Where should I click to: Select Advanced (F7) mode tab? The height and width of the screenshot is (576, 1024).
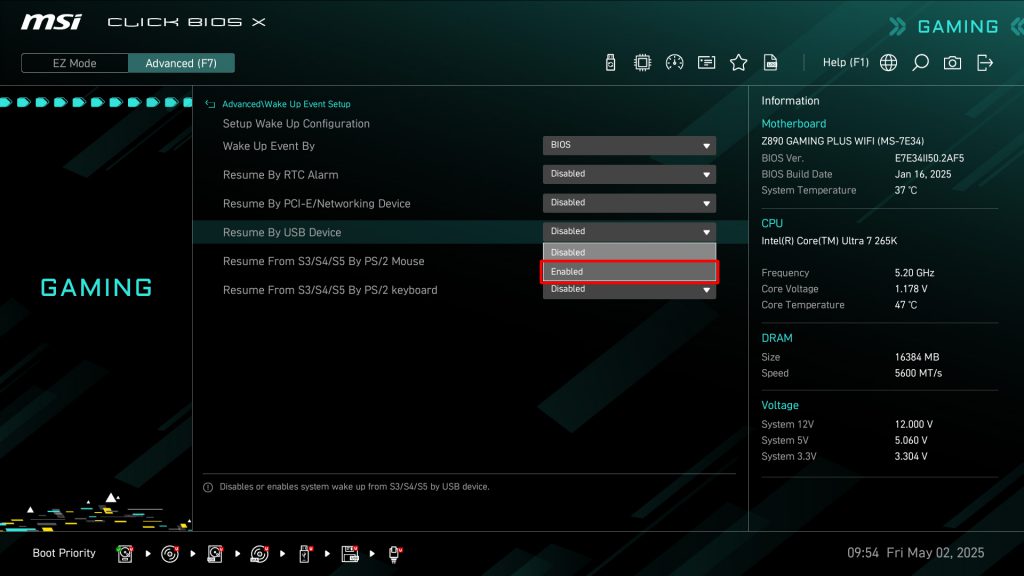point(181,63)
